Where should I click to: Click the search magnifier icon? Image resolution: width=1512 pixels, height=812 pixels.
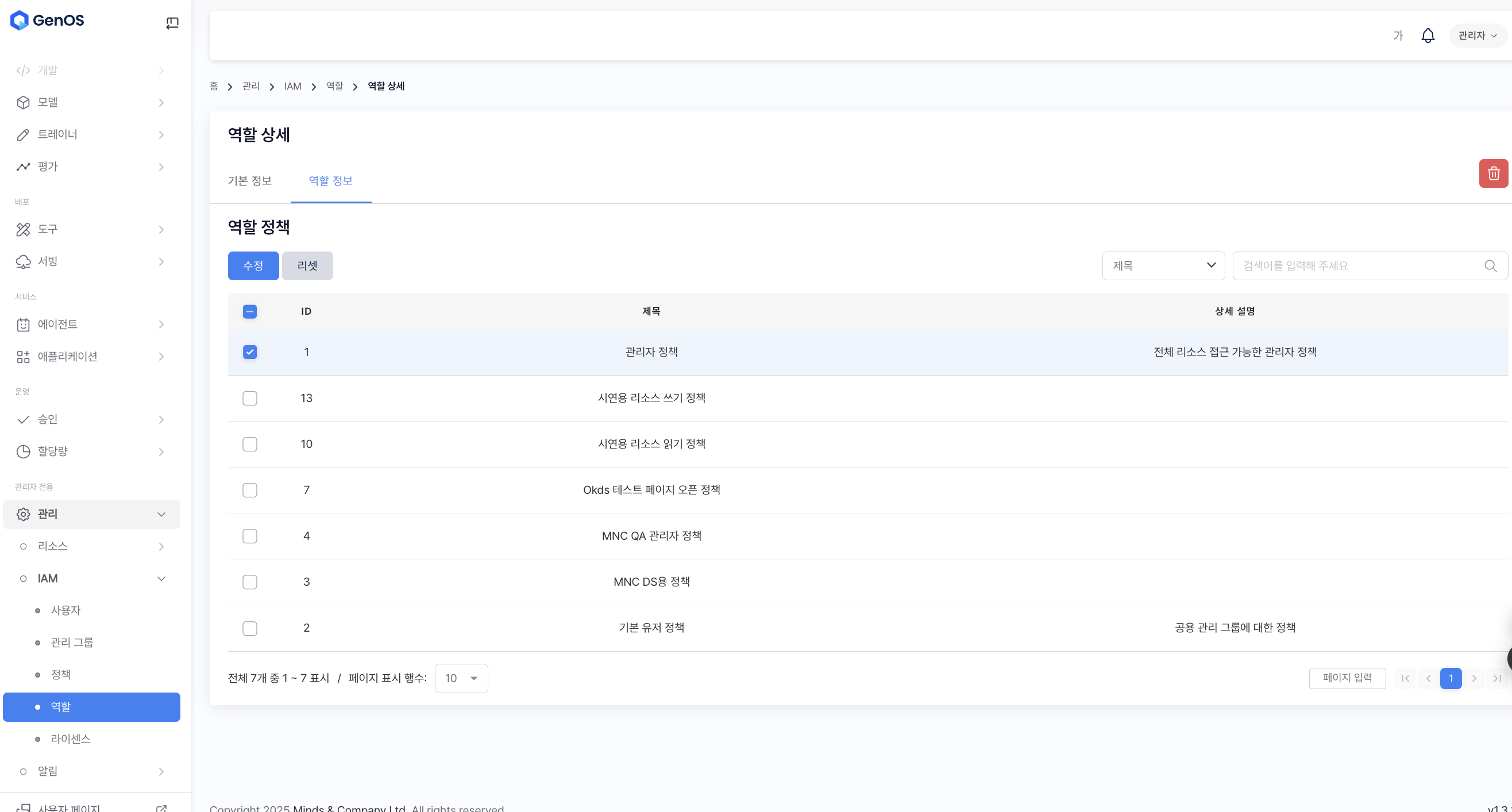1490,266
